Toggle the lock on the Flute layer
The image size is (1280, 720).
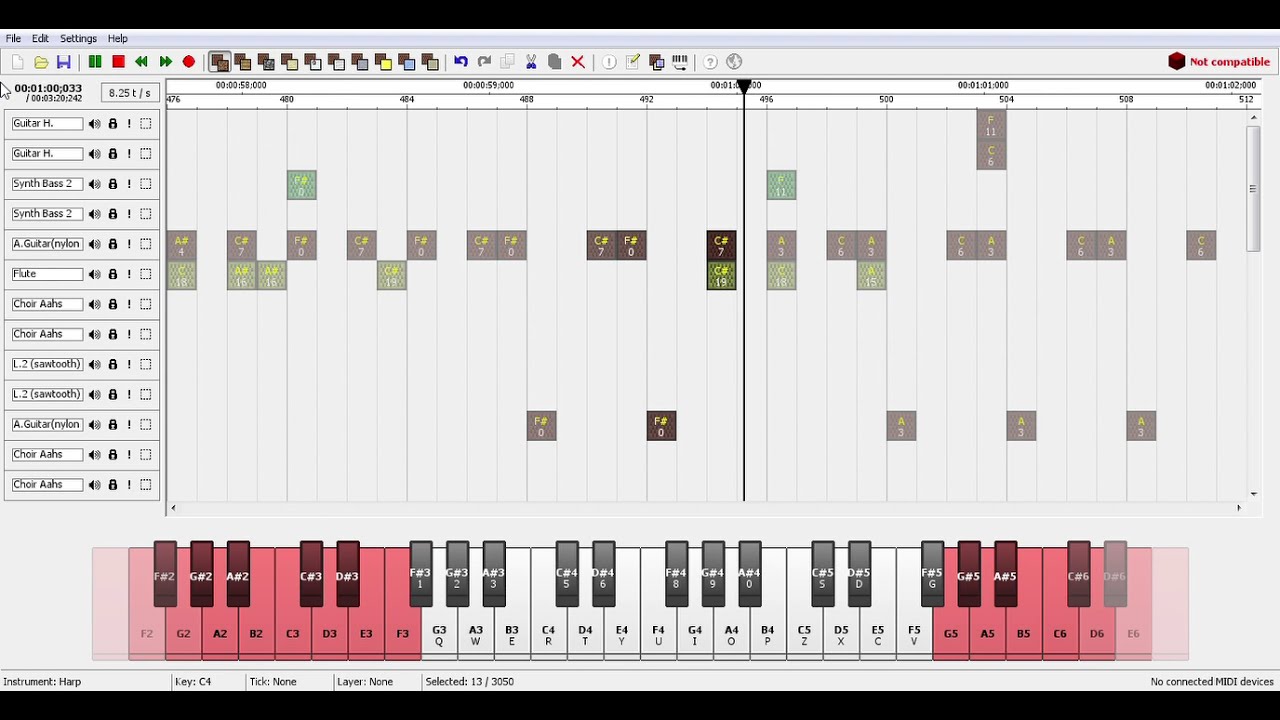click(x=113, y=274)
